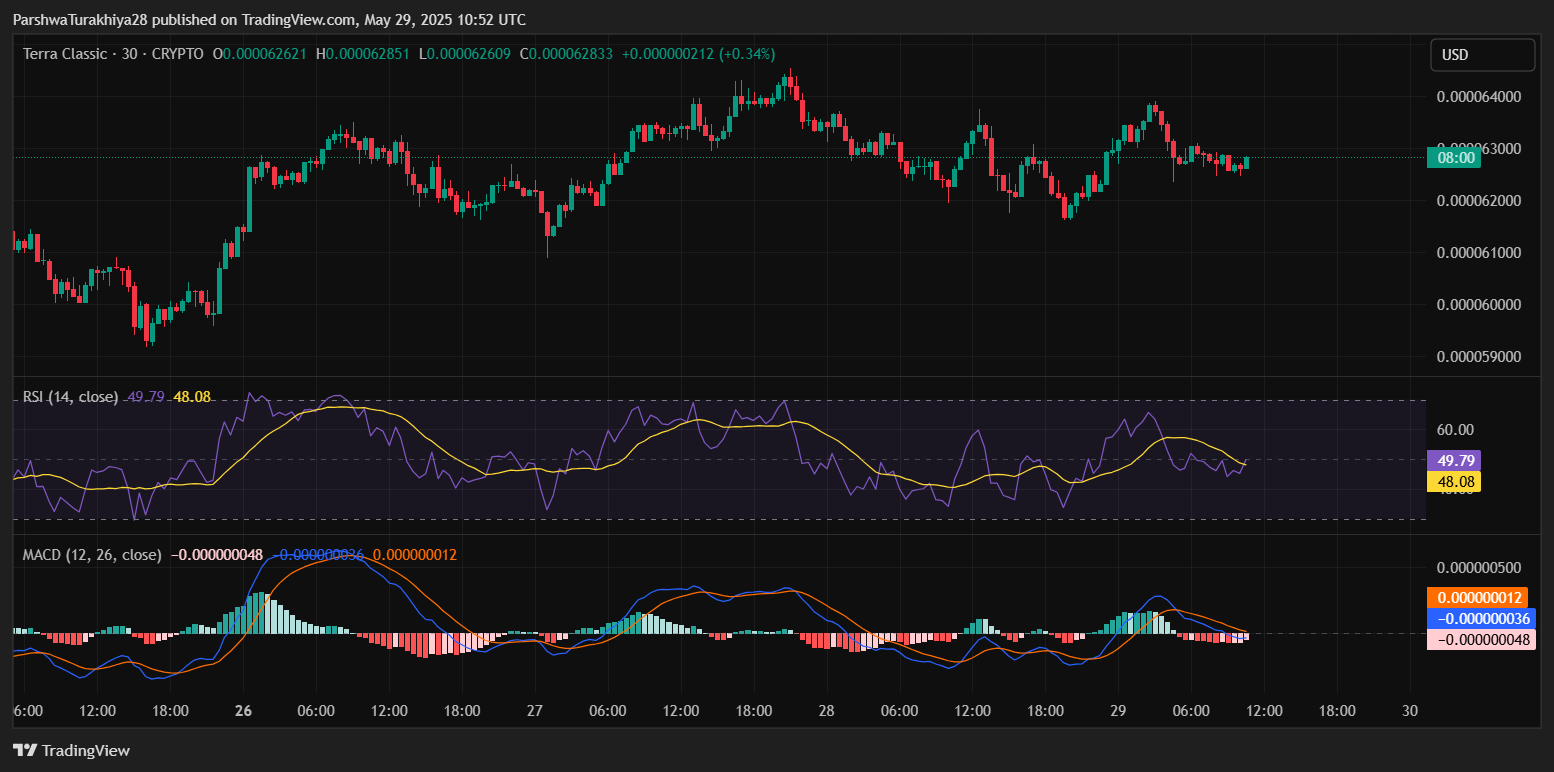The height and width of the screenshot is (772, 1554).
Task: Select date marker 27 on time axis
Action: (535, 711)
